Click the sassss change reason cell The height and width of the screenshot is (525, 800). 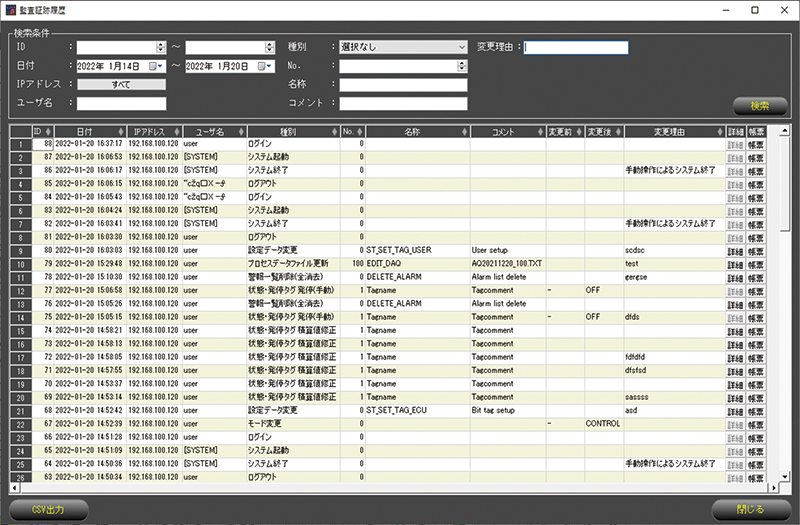[674, 397]
